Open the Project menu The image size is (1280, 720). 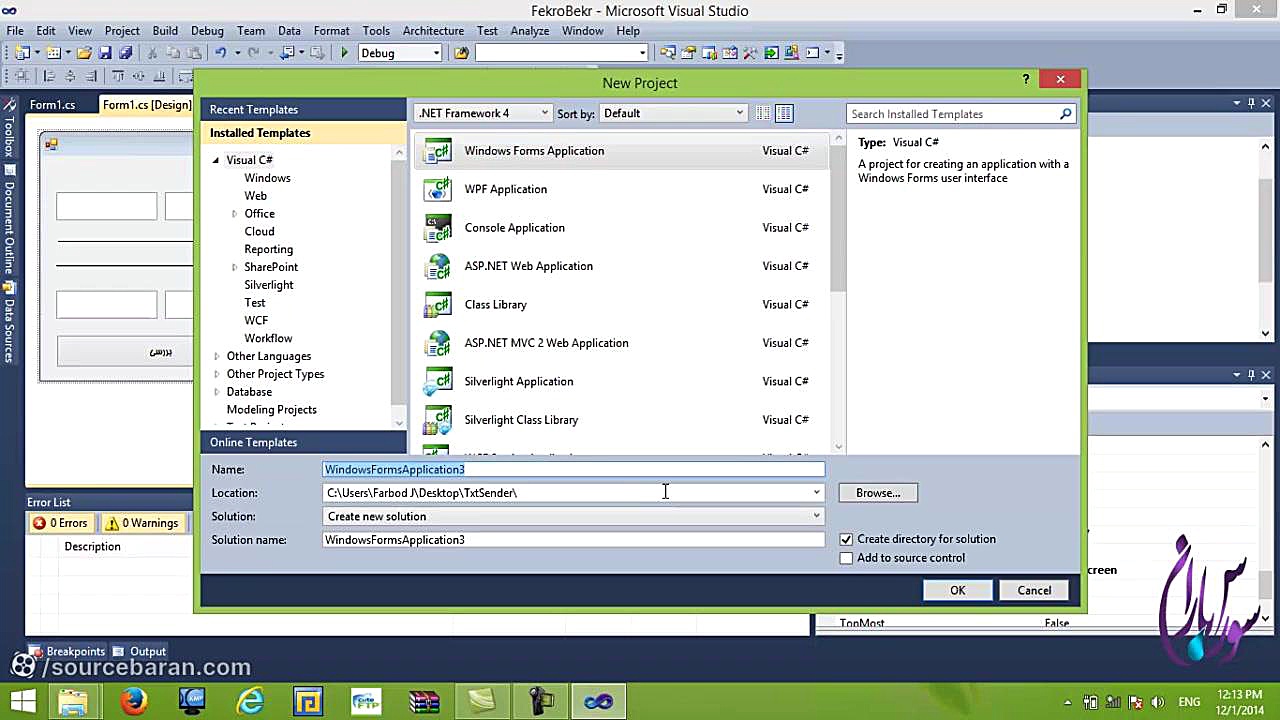tap(122, 31)
